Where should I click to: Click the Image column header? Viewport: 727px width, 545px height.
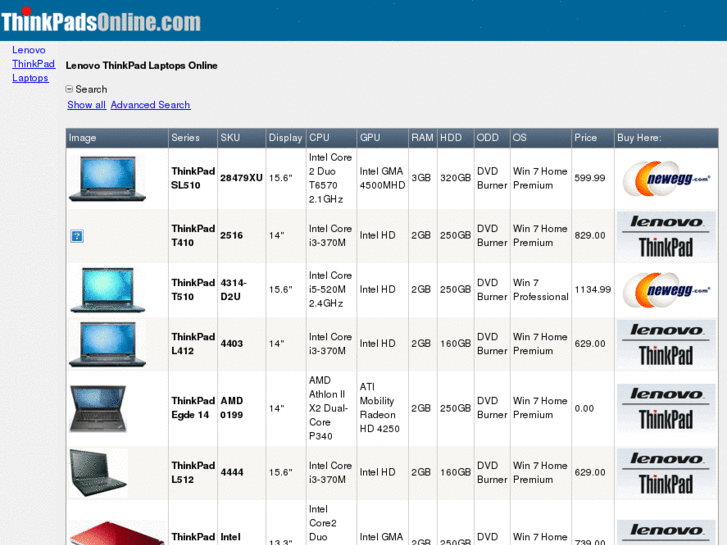[x=117, y=138]
